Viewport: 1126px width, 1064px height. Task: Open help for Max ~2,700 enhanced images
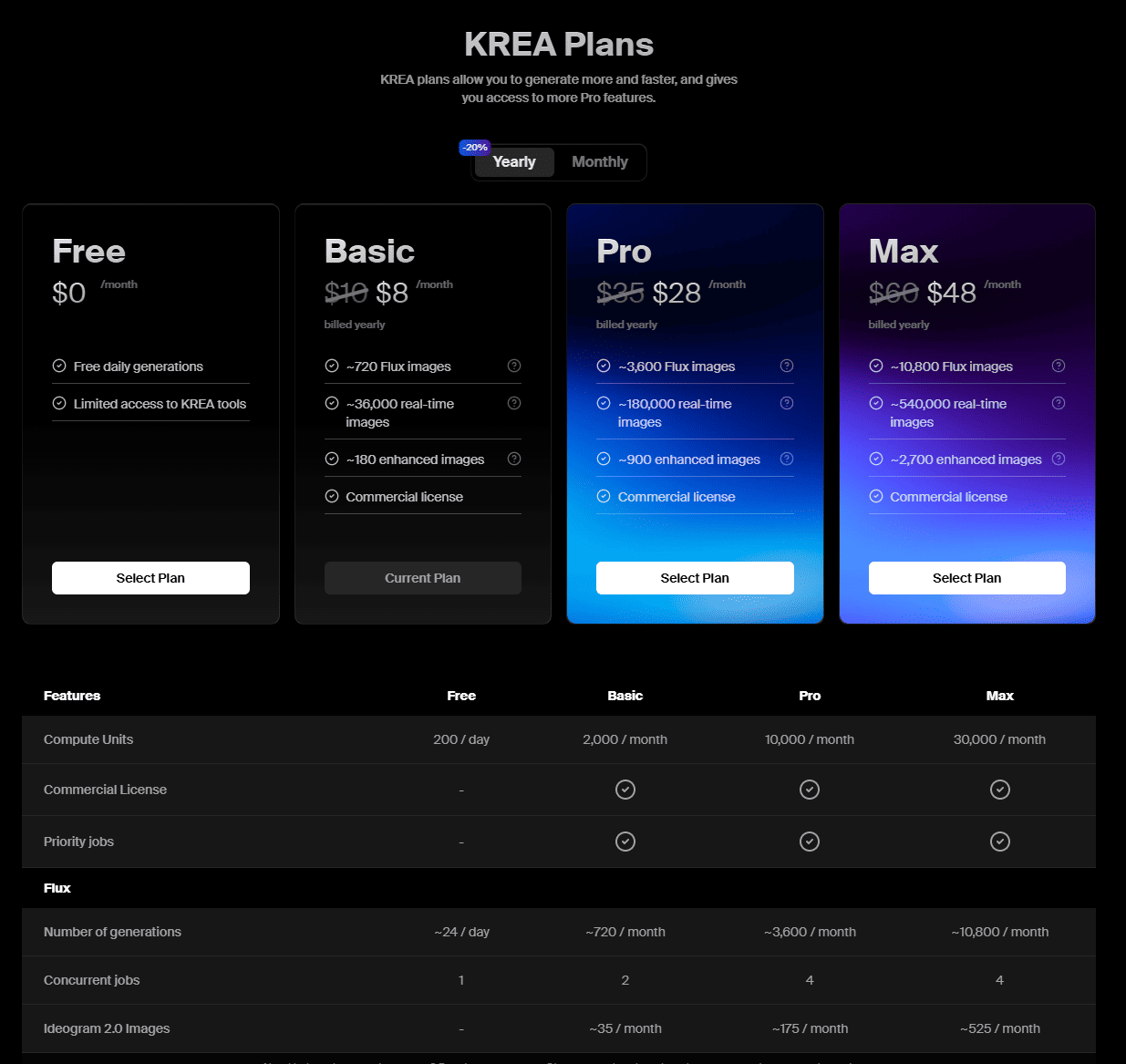(1059, 459)
